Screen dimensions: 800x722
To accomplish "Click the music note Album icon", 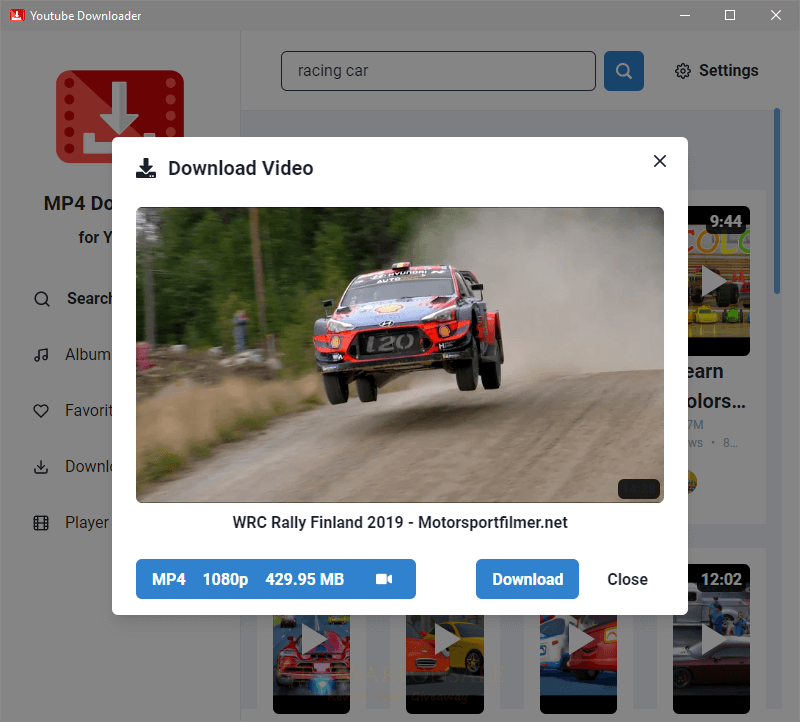I will [x=41, y=355].
